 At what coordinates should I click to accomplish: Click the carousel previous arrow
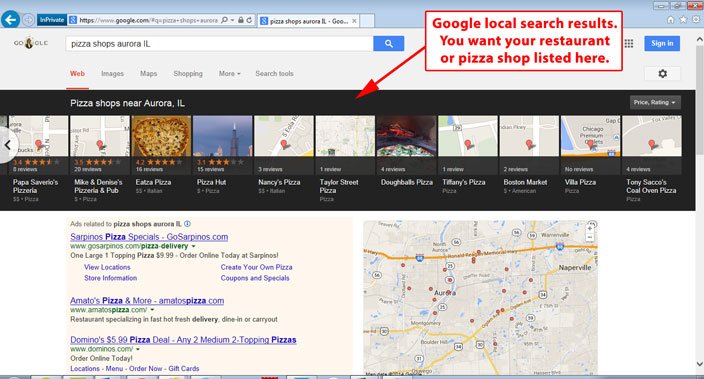coord(8,145)
